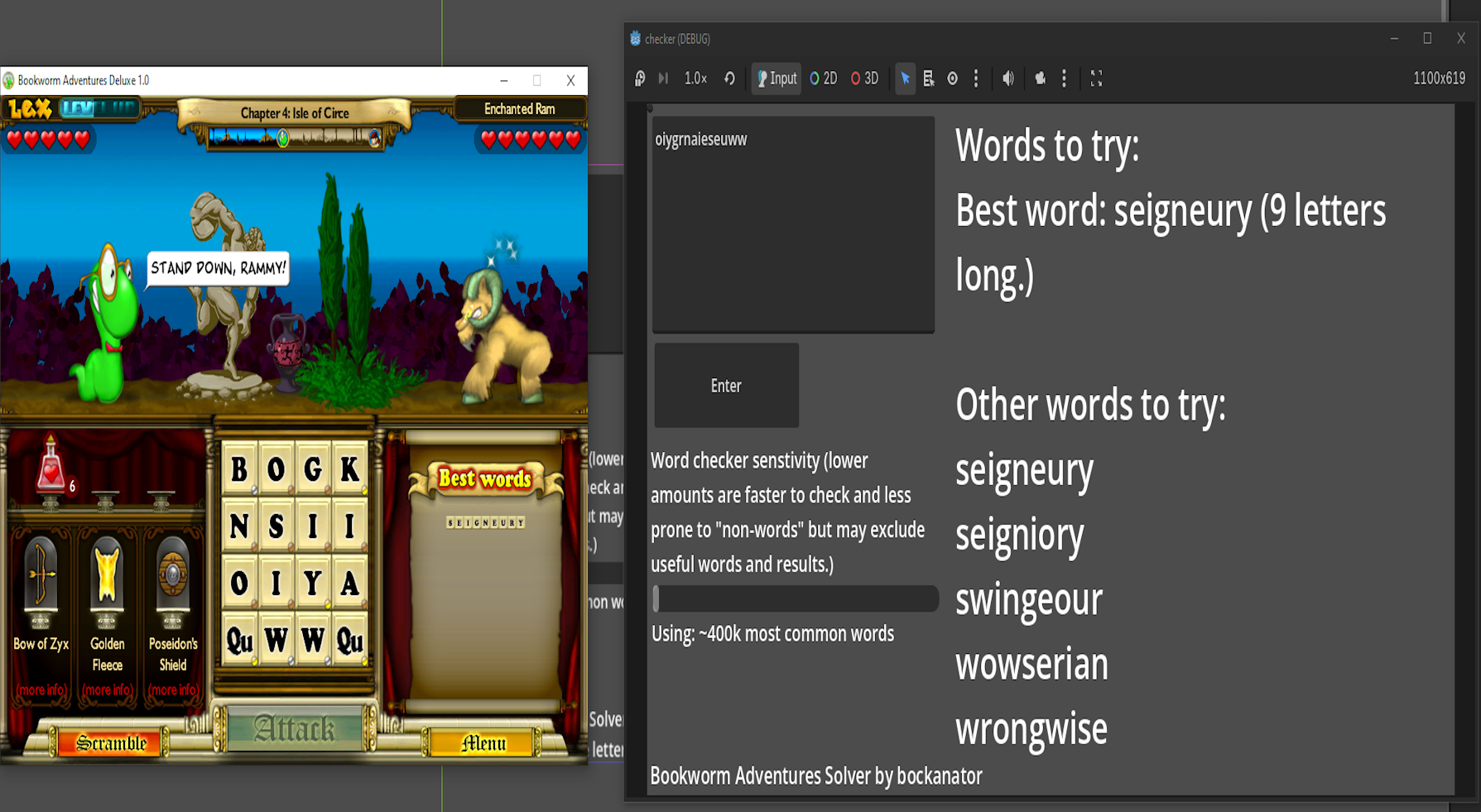Image resolution: width=1481 pixels, height=812 pixels.
Task: Mute the game audio speaker icon
Action: pos(1008,79)
